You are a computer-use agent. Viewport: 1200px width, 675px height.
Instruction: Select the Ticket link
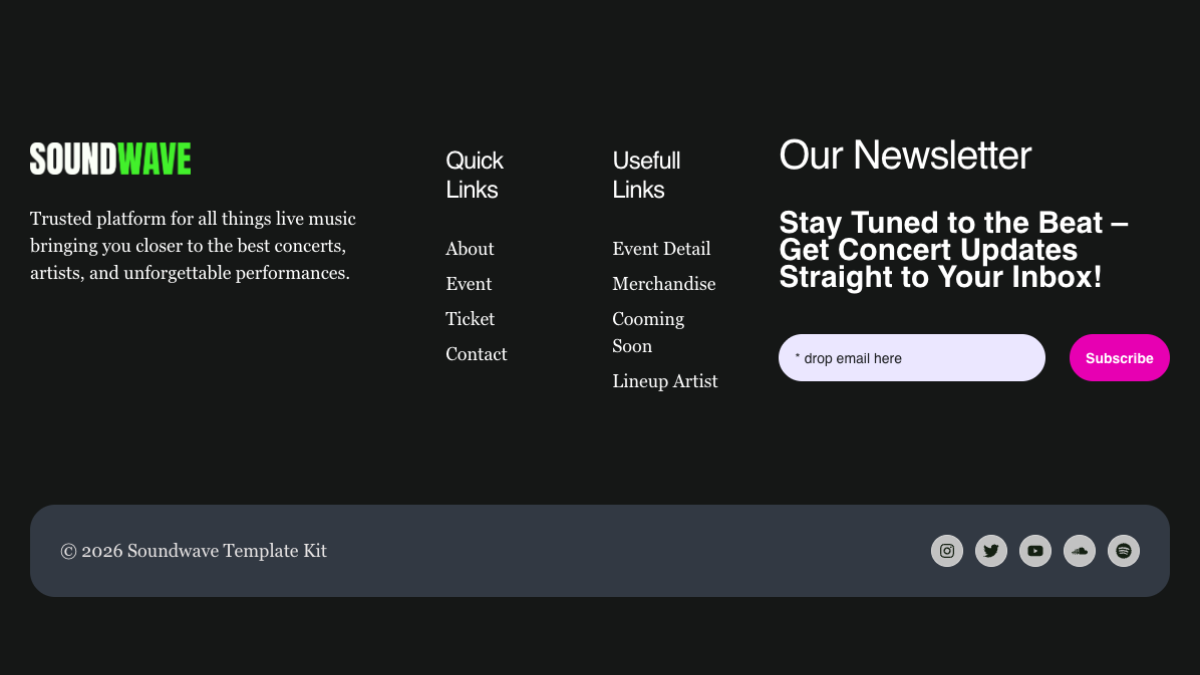tap(470, 319)
